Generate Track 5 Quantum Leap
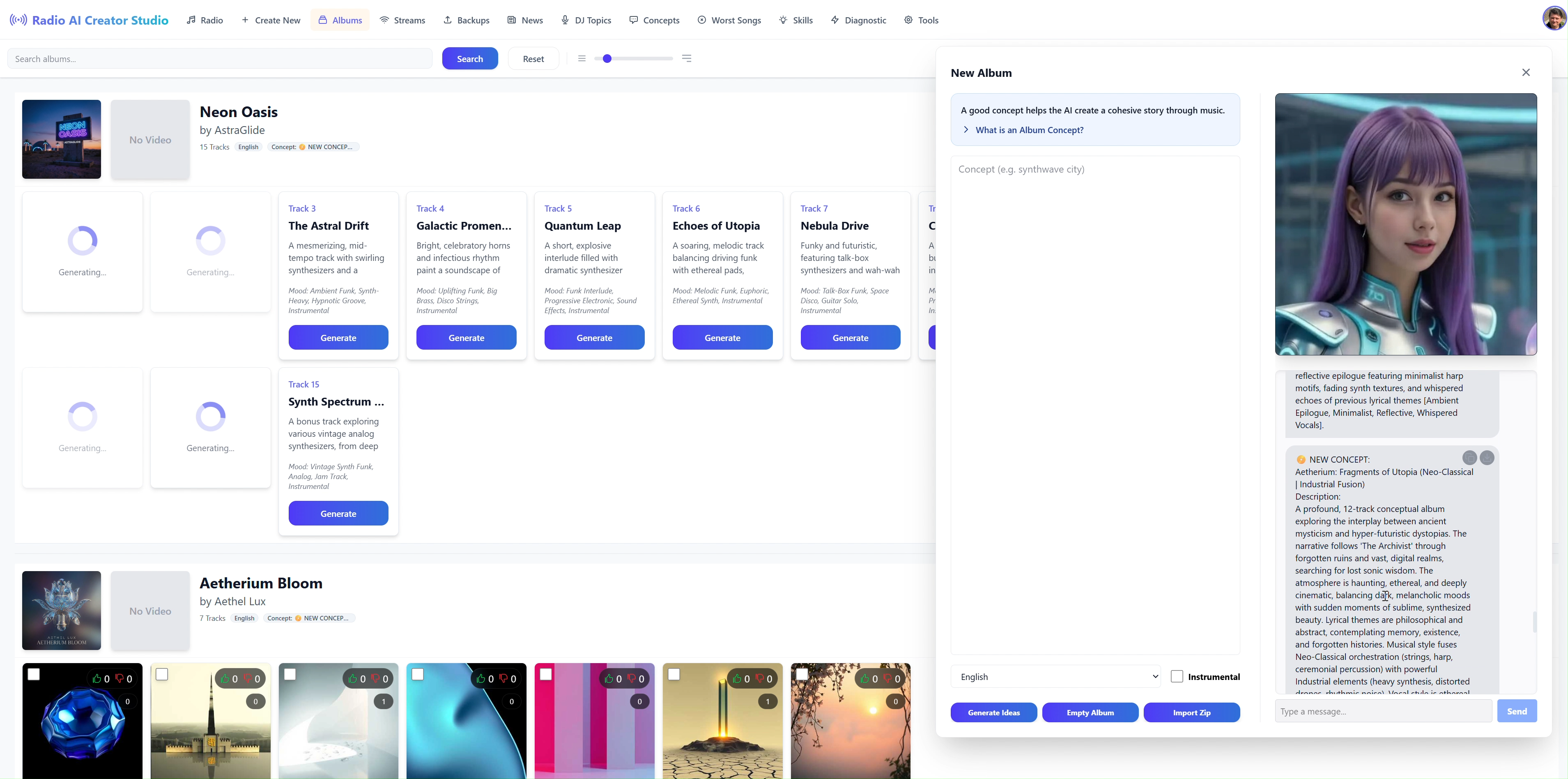1568x779 pixels. pos(594,337)
